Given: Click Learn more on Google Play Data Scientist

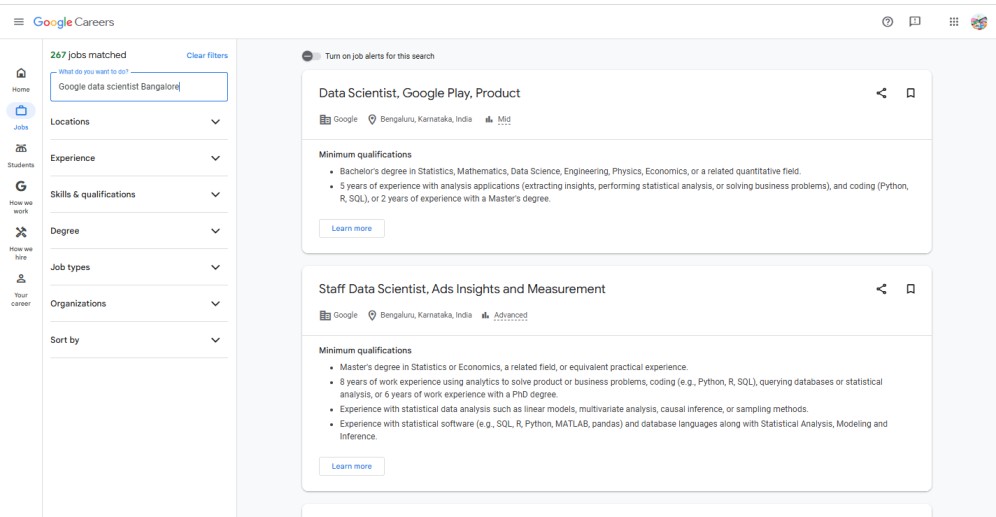Looking at the screenshot, I should (x=351, y=228).
